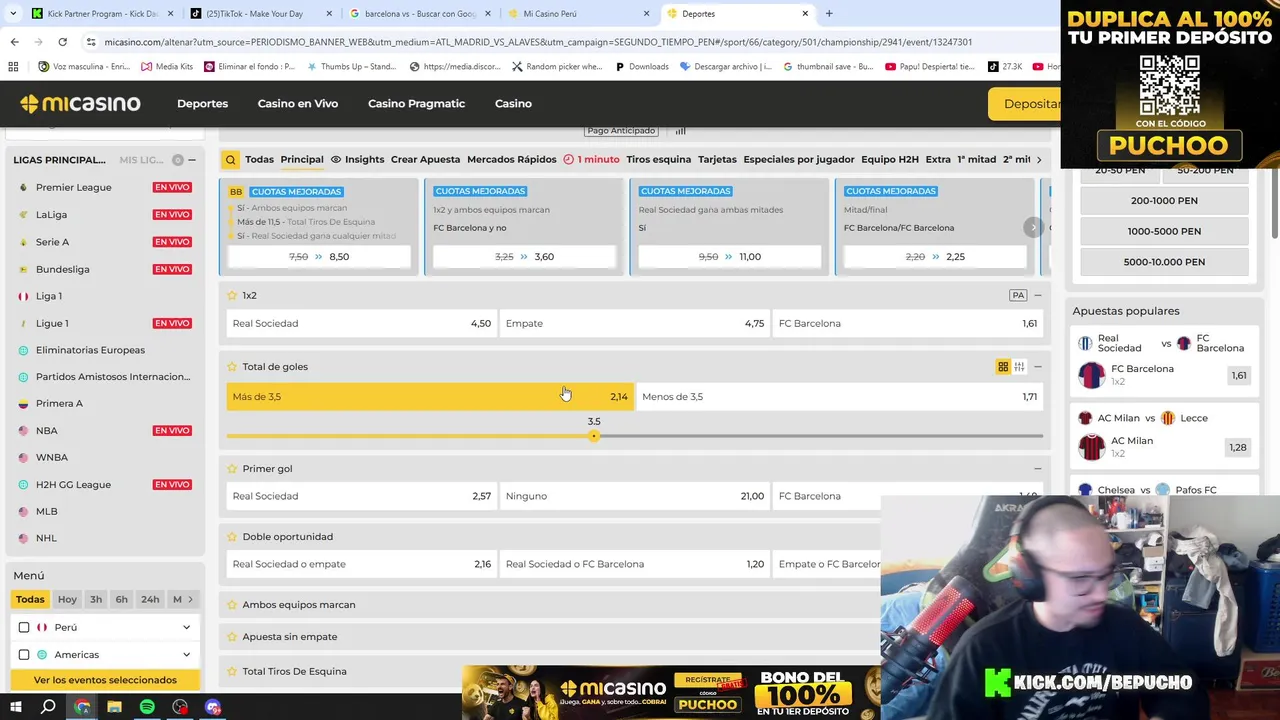
Task: Switch Total de goles to grid view
Action: coord(1003,367)
